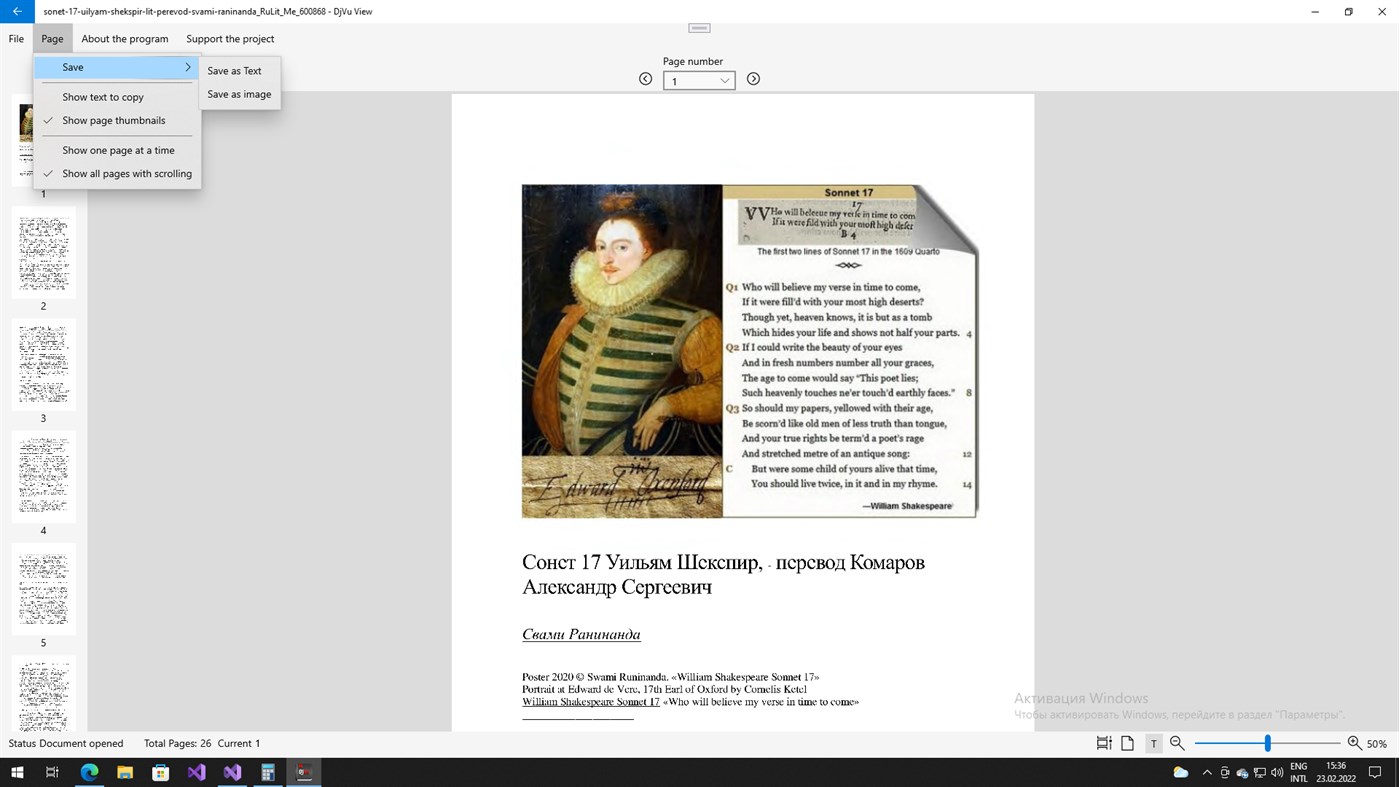The image size is (1399, 787).
Task: Click the "Page number" label
Action: (x=693, y=61)
